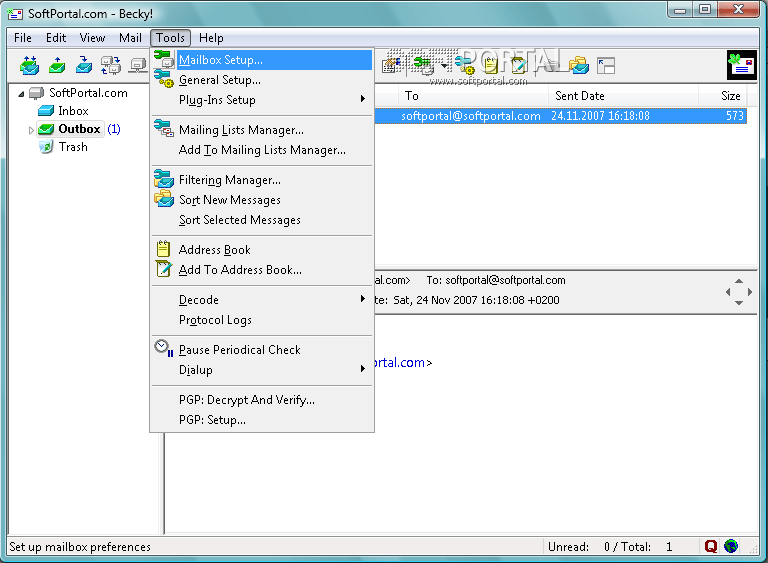Viewport: 768px width, 563px height.
Task: Click the To: softportal@softportal.com header text
Action: [x=496, y=280]
